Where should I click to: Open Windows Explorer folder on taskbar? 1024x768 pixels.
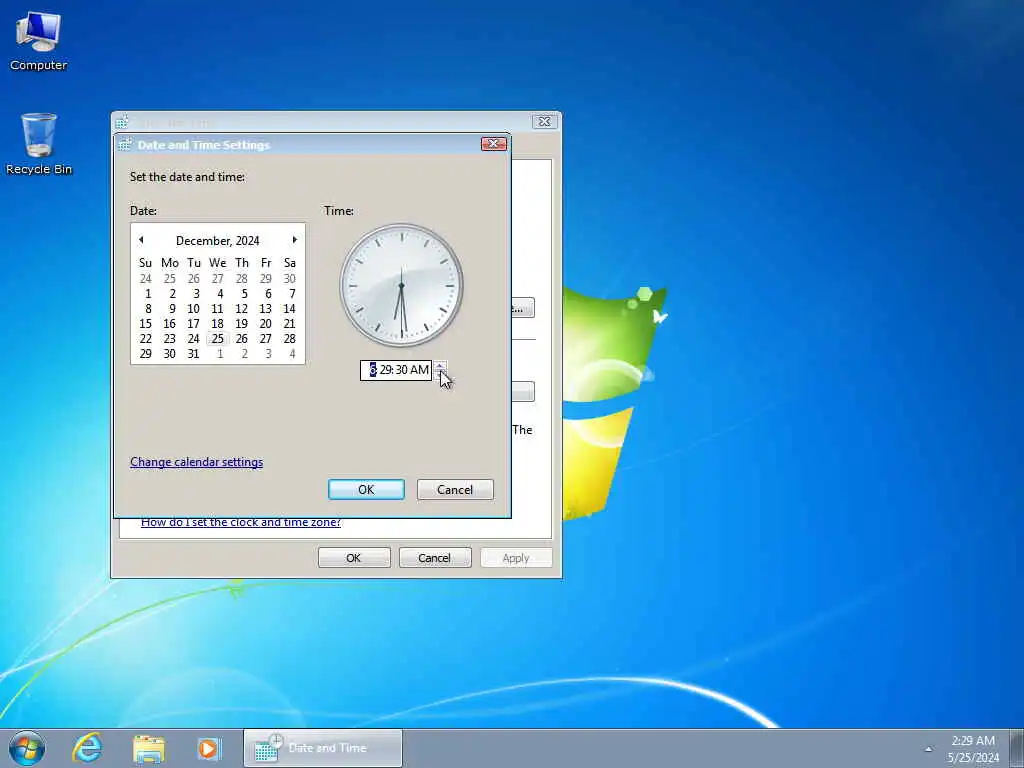[x=149, y=748]
